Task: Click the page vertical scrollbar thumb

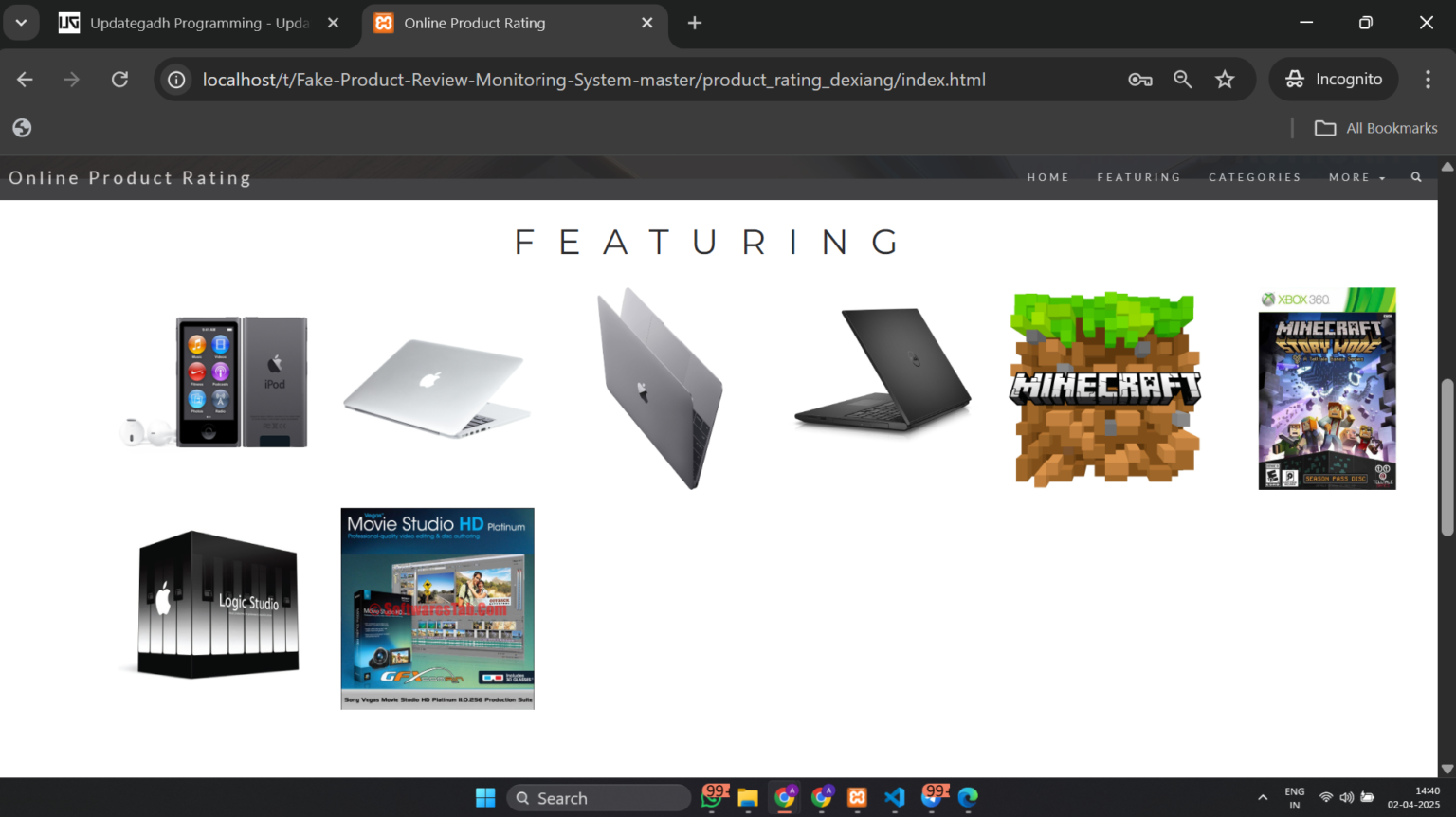Action: (x=1447, y=457)
